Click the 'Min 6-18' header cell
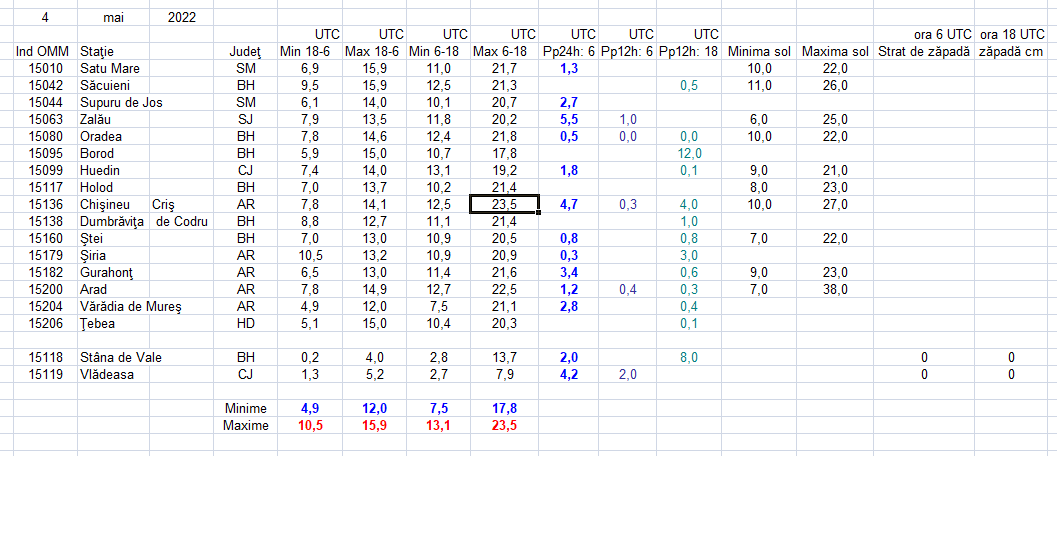This screenshot has height=540, width=1057. coord(438,51)
